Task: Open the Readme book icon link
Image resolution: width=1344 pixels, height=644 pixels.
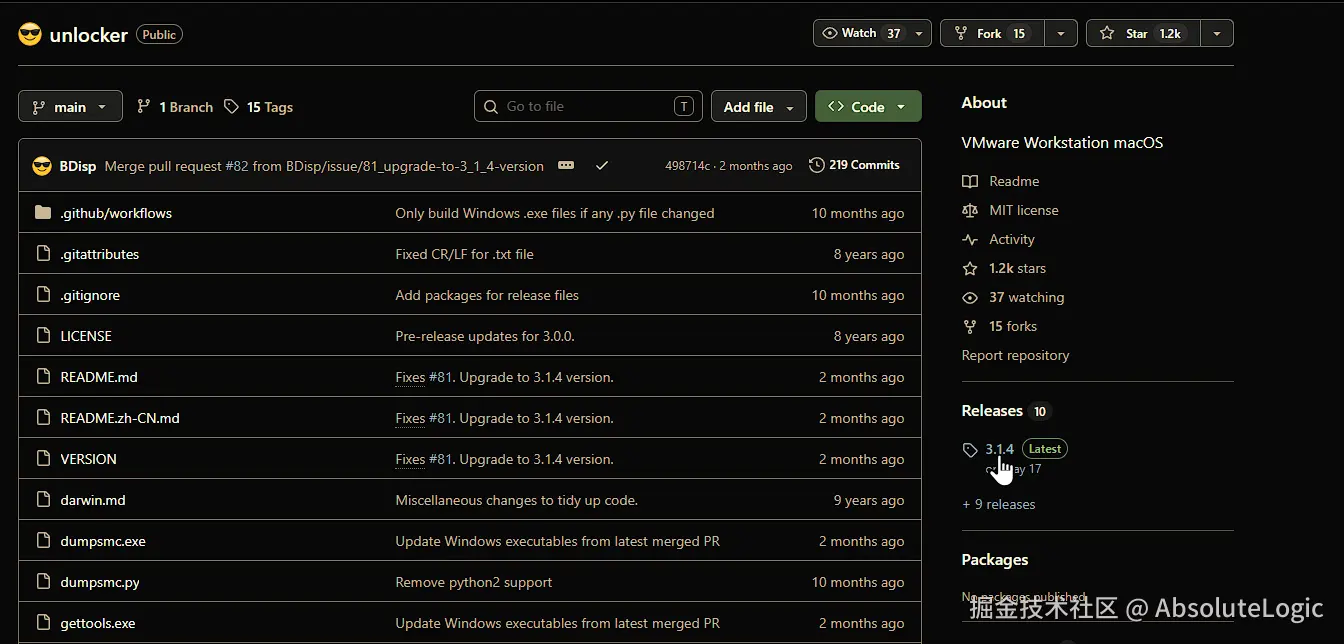Action: click(x=969, y=182)
